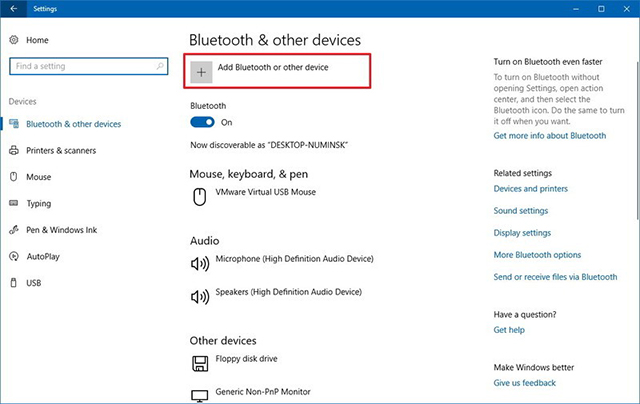
Task: Click the Audio section heading
Action: pos(204,241)
